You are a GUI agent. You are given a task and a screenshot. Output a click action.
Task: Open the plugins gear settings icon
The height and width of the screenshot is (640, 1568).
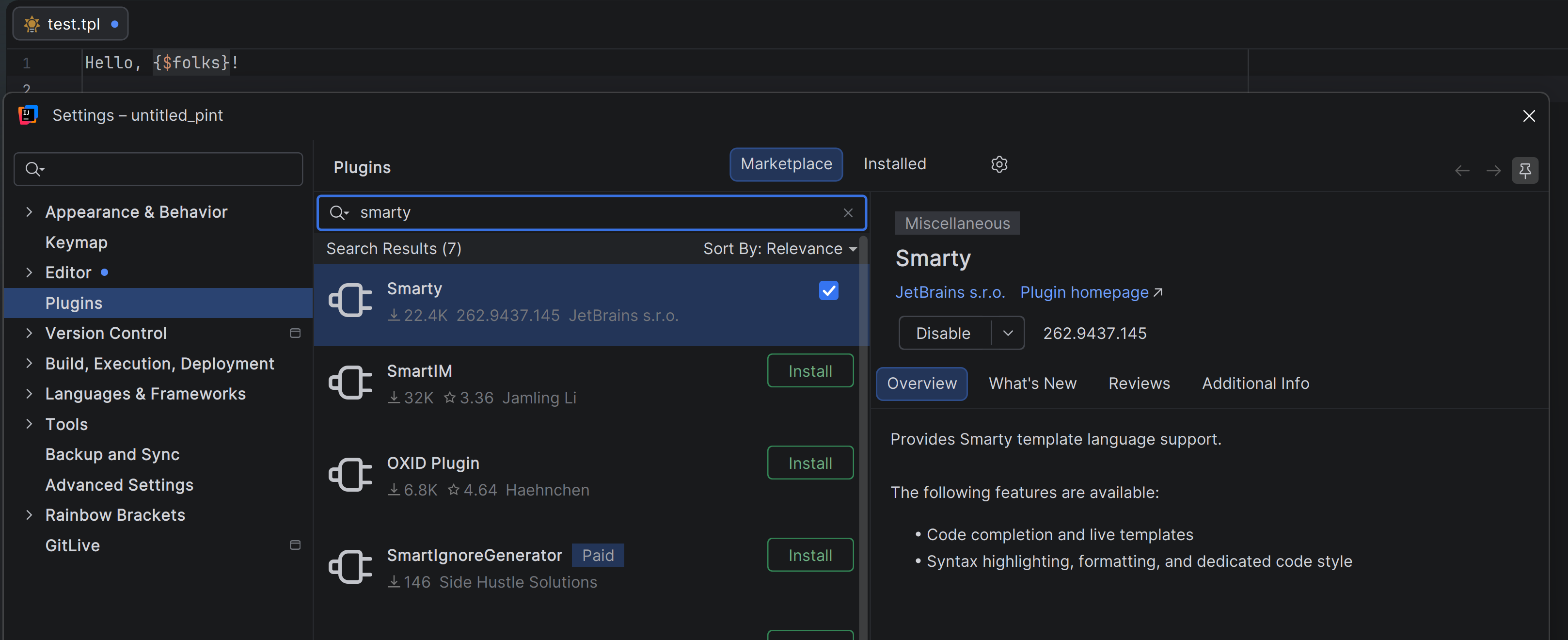[x=999, y=164]
